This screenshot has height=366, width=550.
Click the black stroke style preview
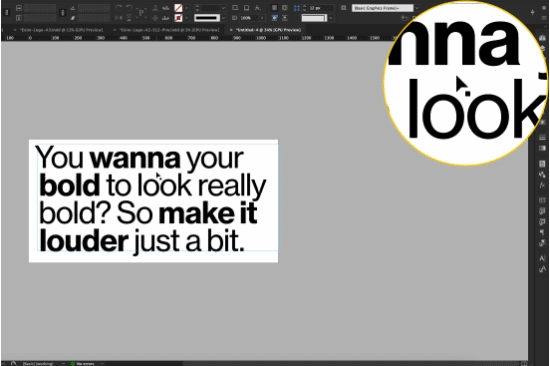pos(207,18)
